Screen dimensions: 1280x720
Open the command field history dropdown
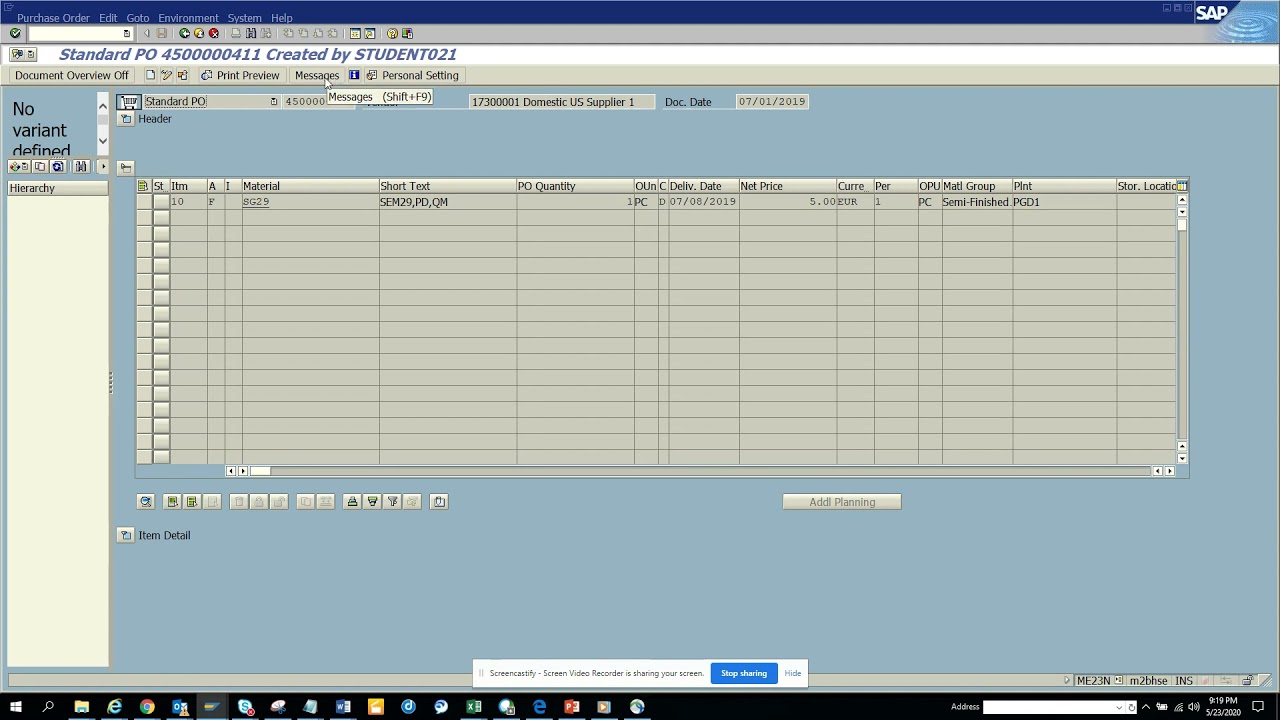(126, 33)
